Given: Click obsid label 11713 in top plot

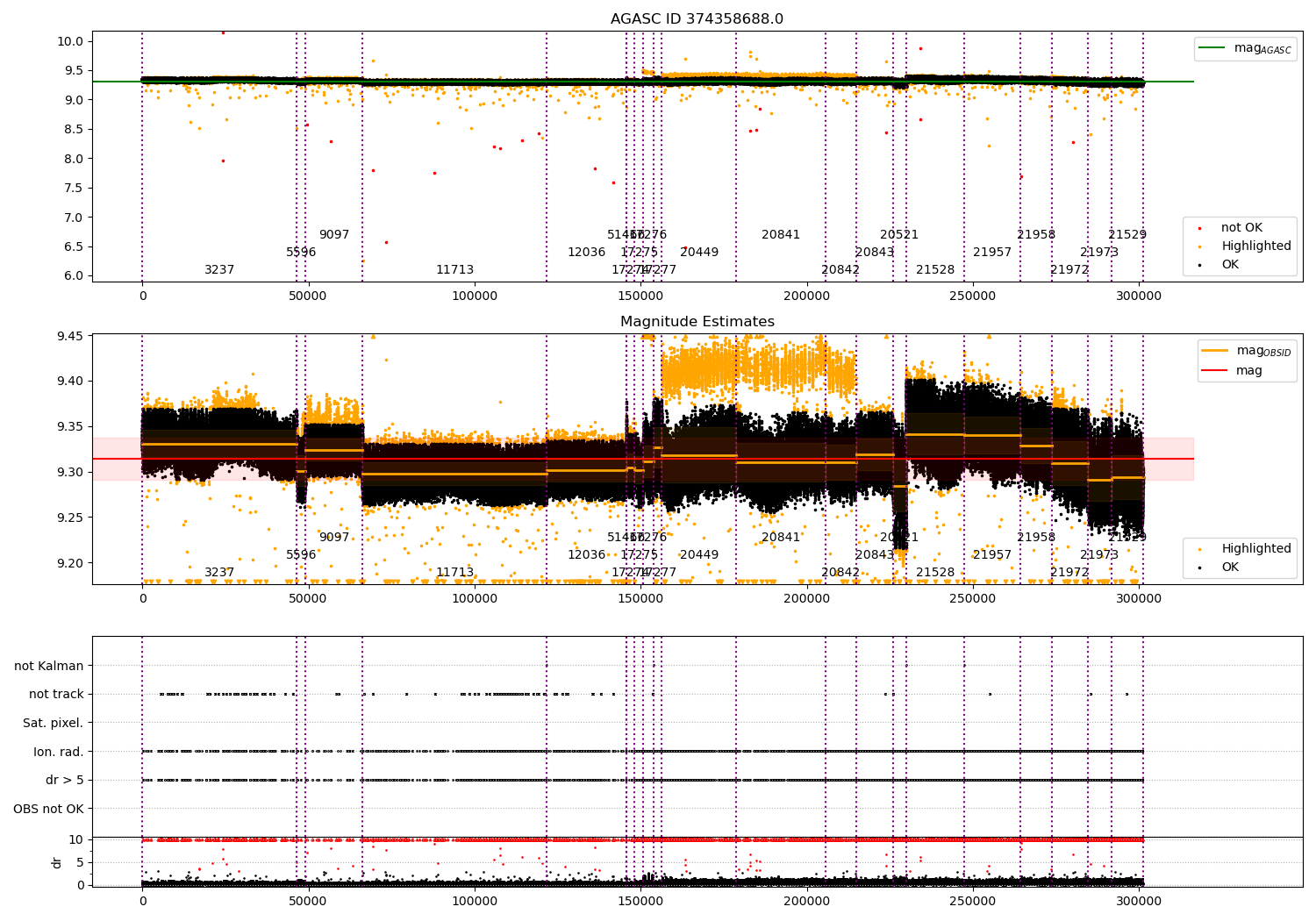Looking at the screenshot, I should [x=454, y=270].
